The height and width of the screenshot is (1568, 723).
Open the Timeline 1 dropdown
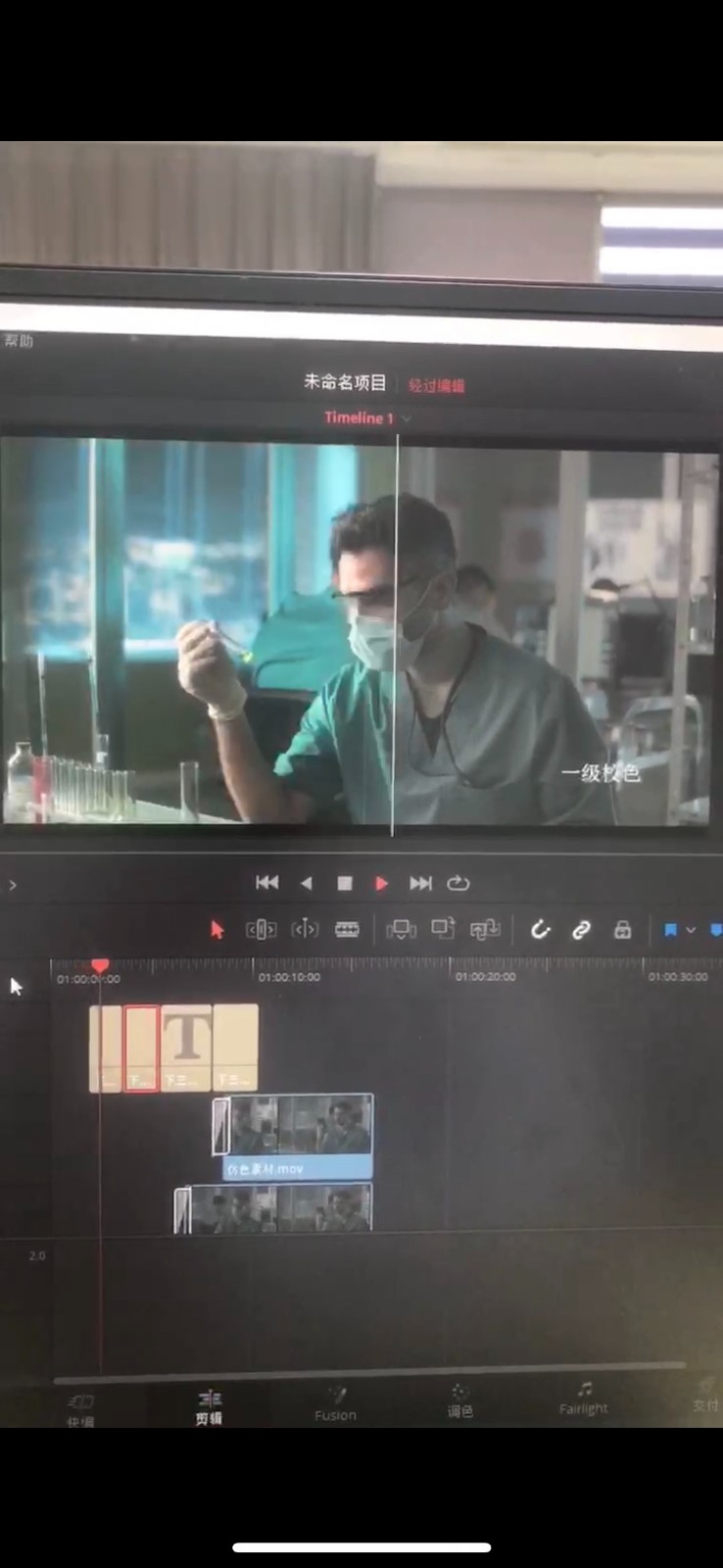click(x=407, y=418)
